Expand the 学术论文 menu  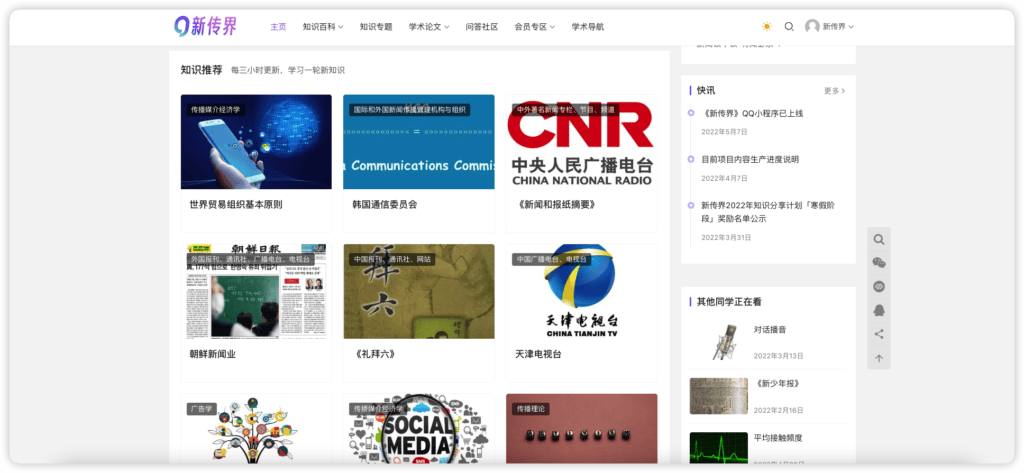point(429,27)
